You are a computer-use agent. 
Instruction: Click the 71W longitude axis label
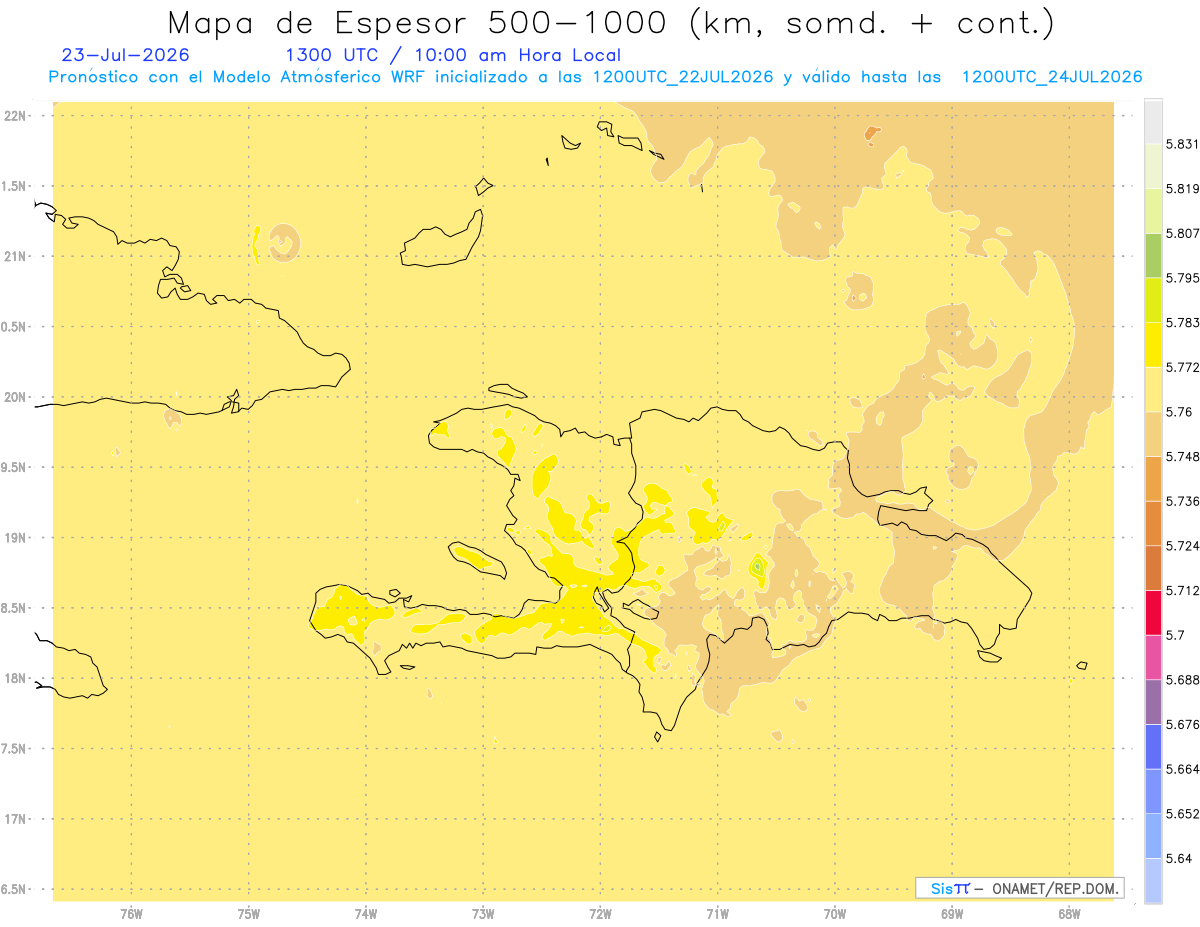point(717,914)
